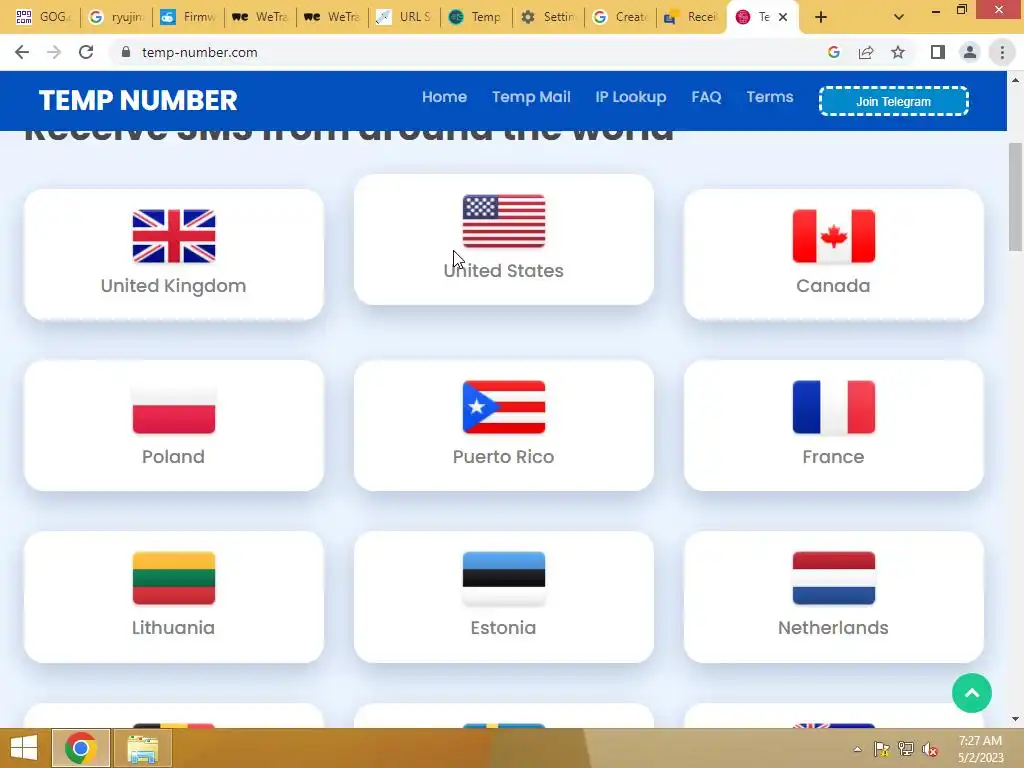Screen dimensions: 1024x768
Task: Open the Temp Mail nav link
Action: (531, 97)
